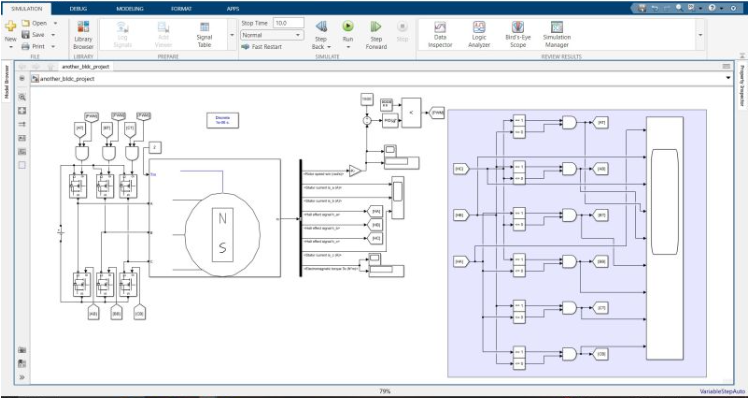This screenshot has width=748, height=398.
Task: Click the Step Back icon
Action: tap(321, 27)
